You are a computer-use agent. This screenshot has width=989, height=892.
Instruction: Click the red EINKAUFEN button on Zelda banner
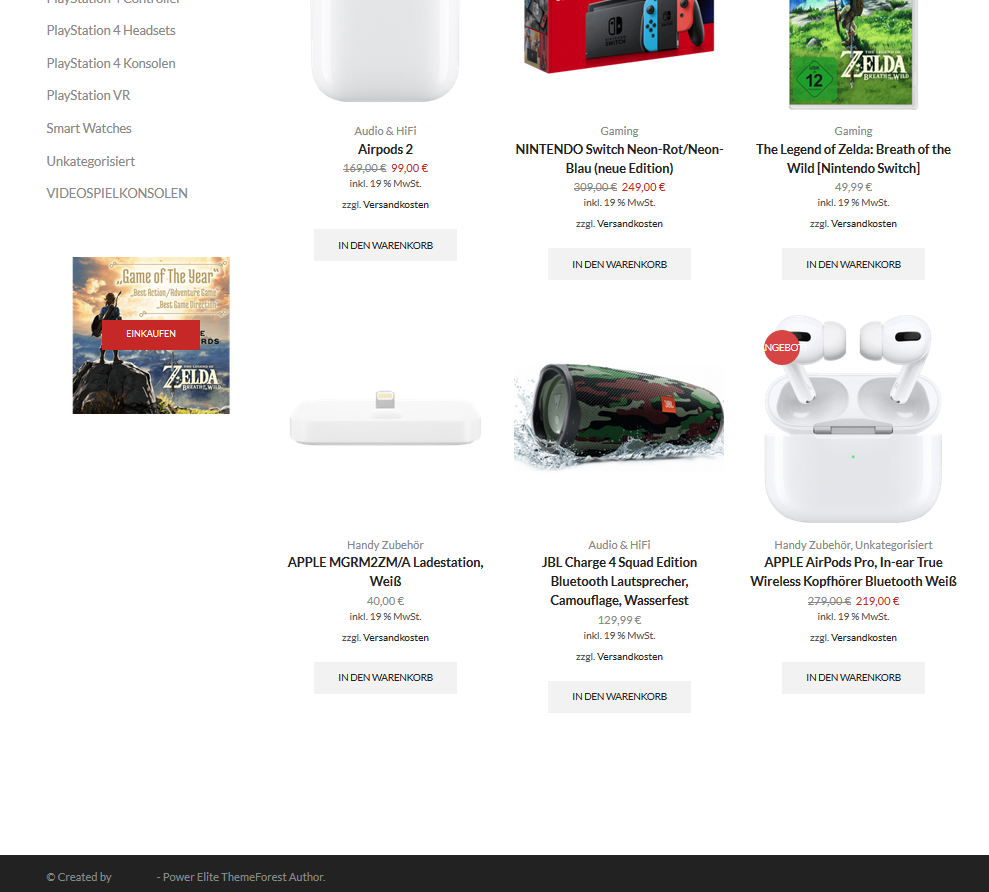pyautogui.click(x=151, y=334)
